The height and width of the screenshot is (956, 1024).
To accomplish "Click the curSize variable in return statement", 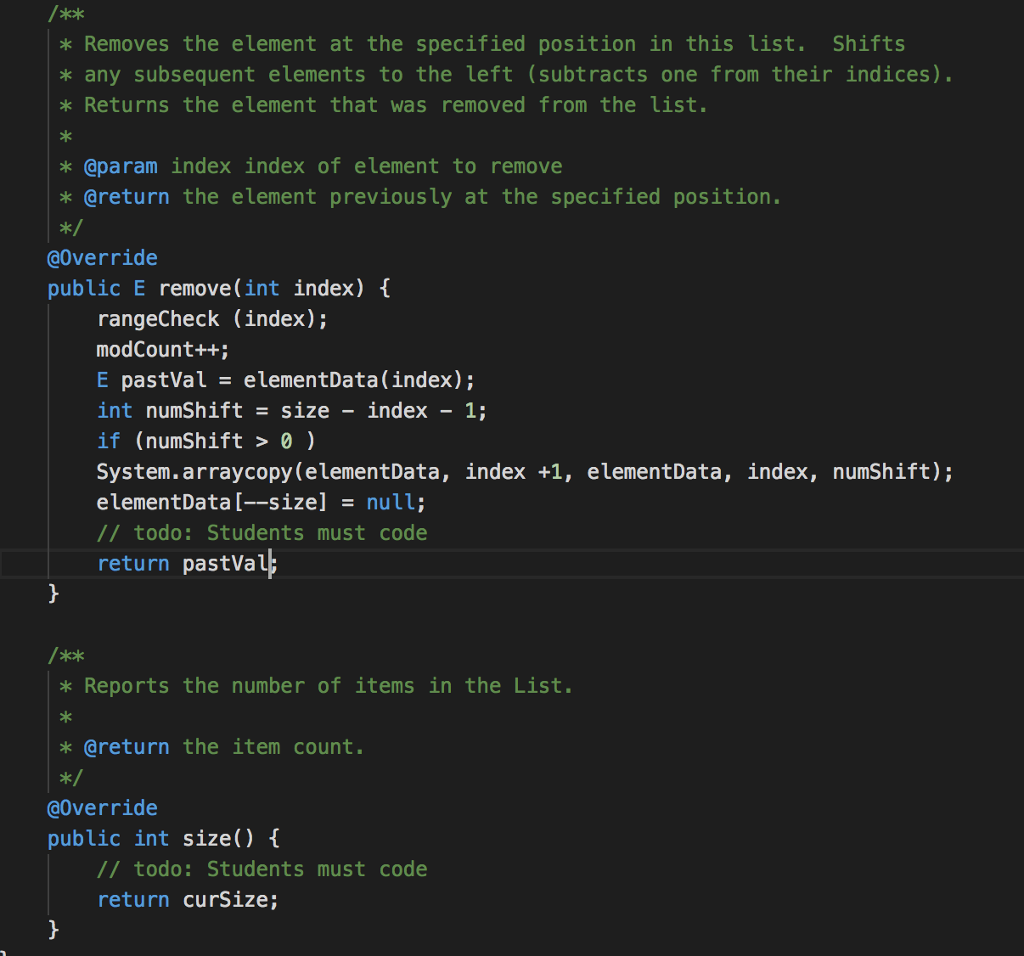I will point(225,900).
